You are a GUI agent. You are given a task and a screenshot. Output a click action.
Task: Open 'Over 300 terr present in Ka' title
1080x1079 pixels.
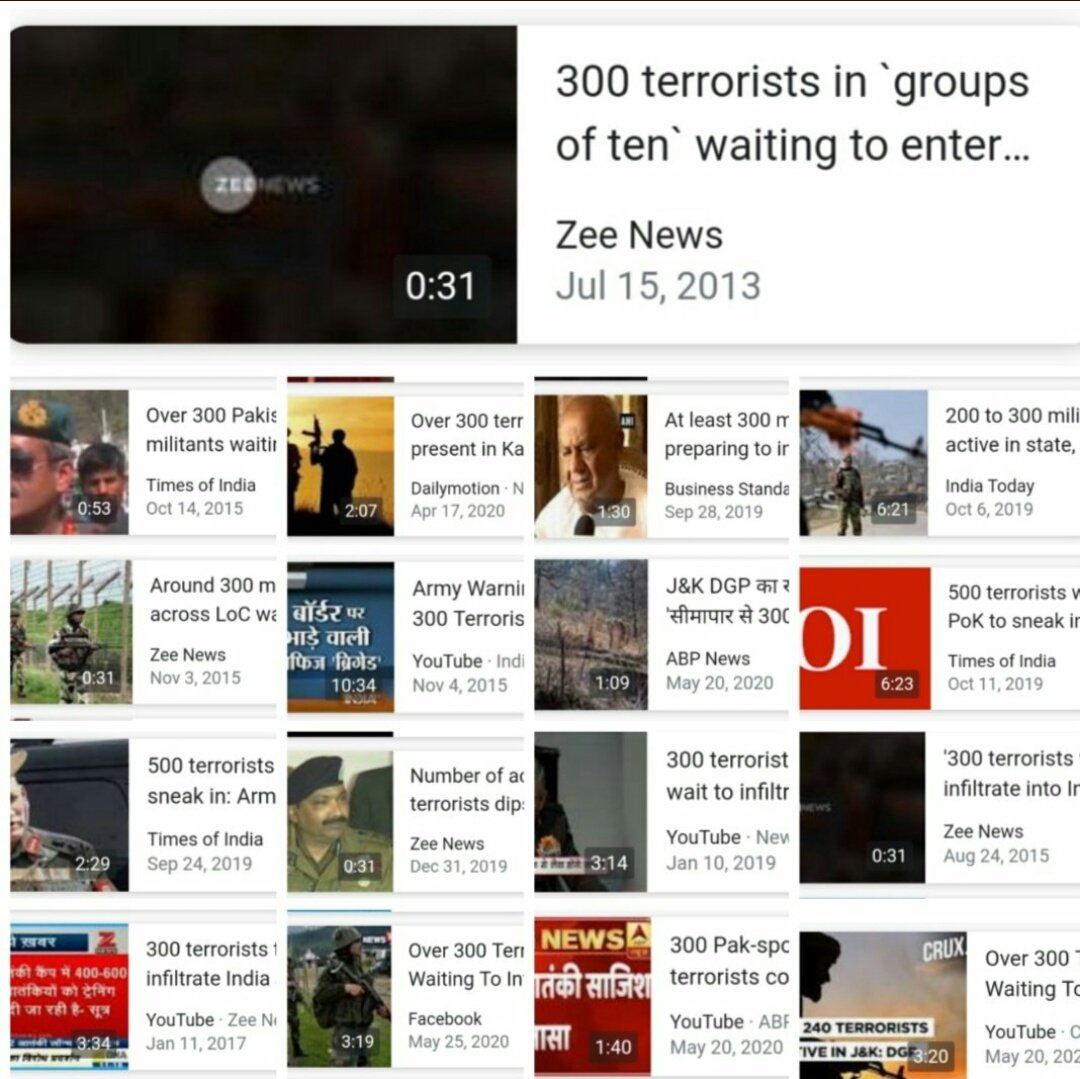coord(467,434)
